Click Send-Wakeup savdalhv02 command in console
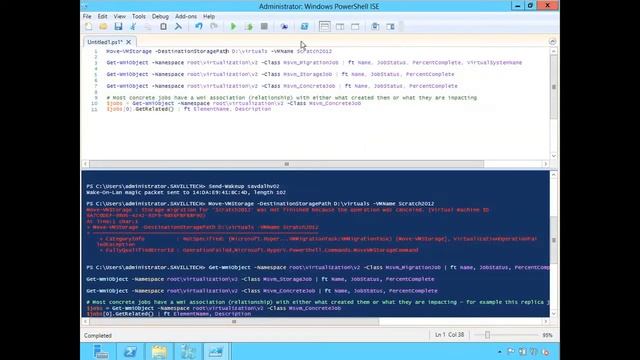Screen dimensions: 640x360 coord(244,186)
